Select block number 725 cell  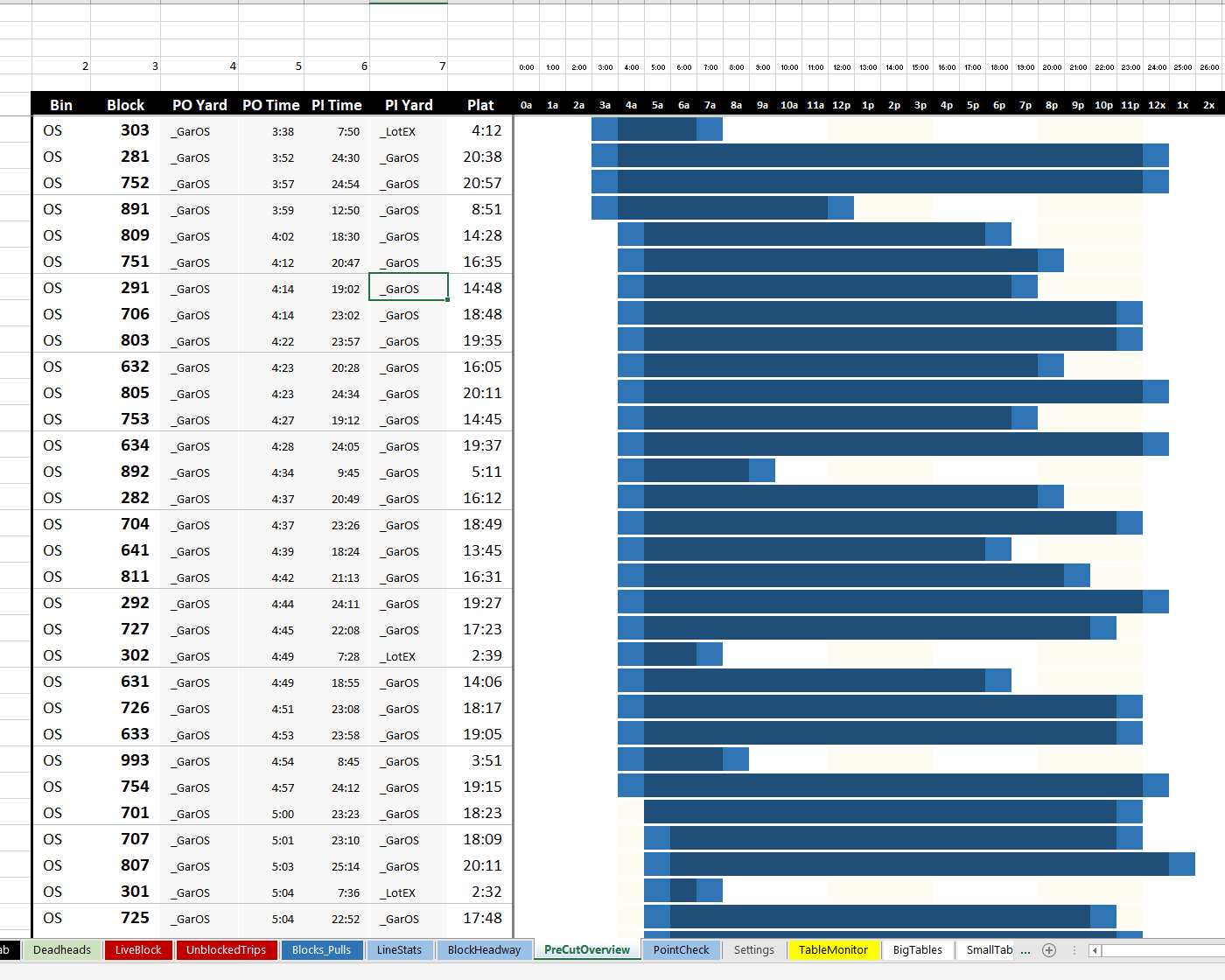[x=126, y=918]
